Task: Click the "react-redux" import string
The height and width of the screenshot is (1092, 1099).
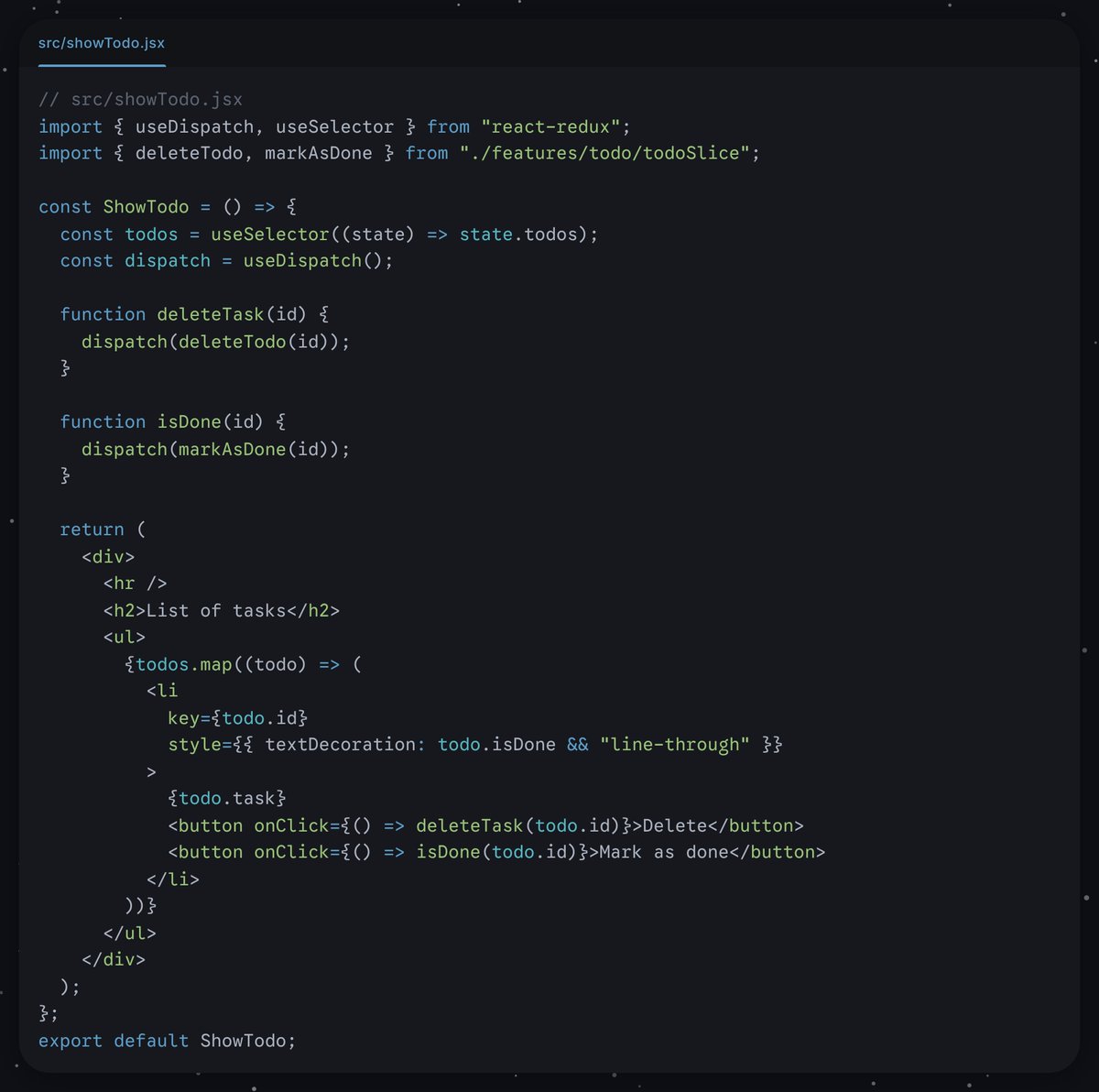Action: 550,126
